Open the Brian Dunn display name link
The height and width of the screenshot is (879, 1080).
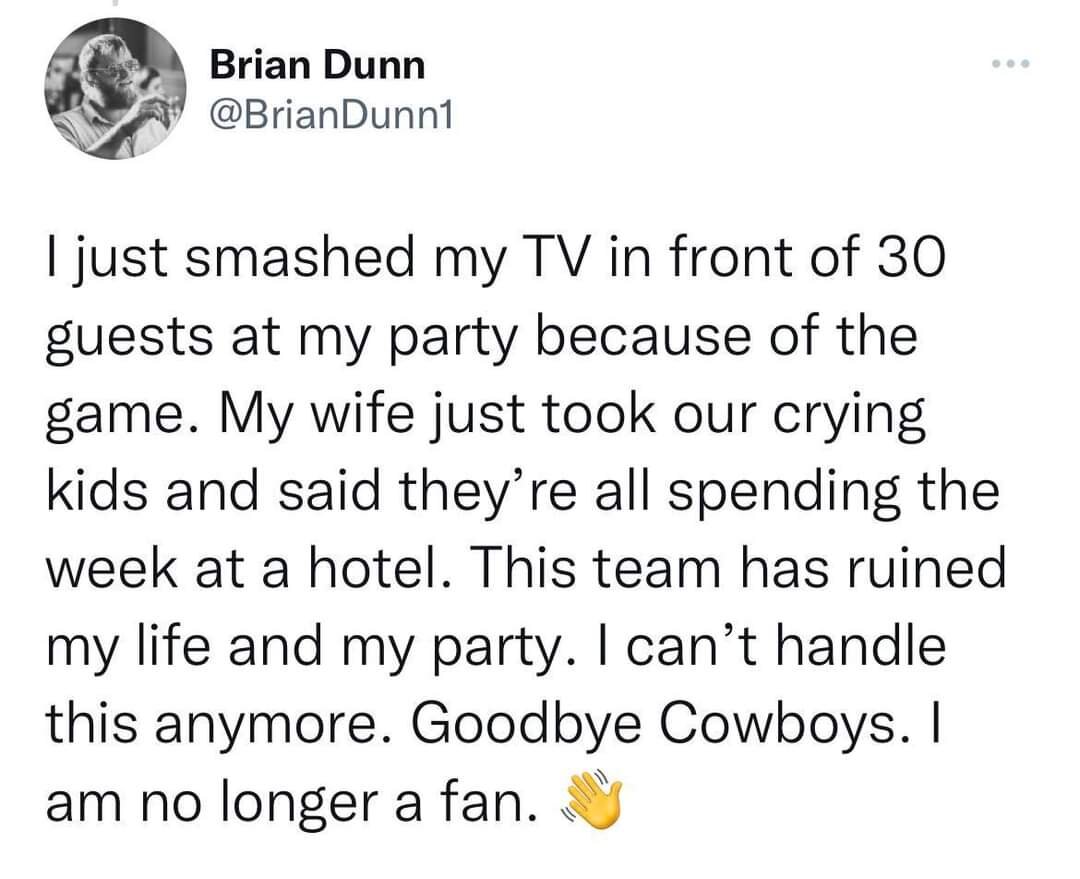pos(317,66)
